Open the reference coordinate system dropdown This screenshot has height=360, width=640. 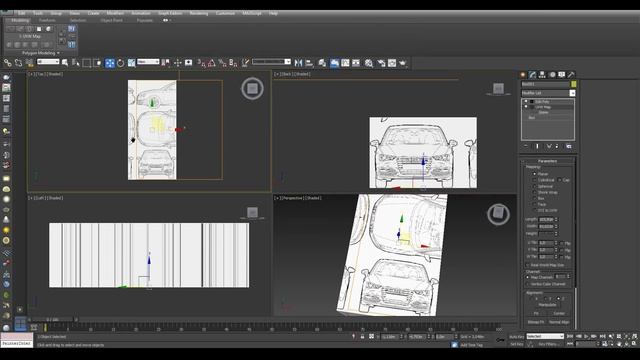148,62
